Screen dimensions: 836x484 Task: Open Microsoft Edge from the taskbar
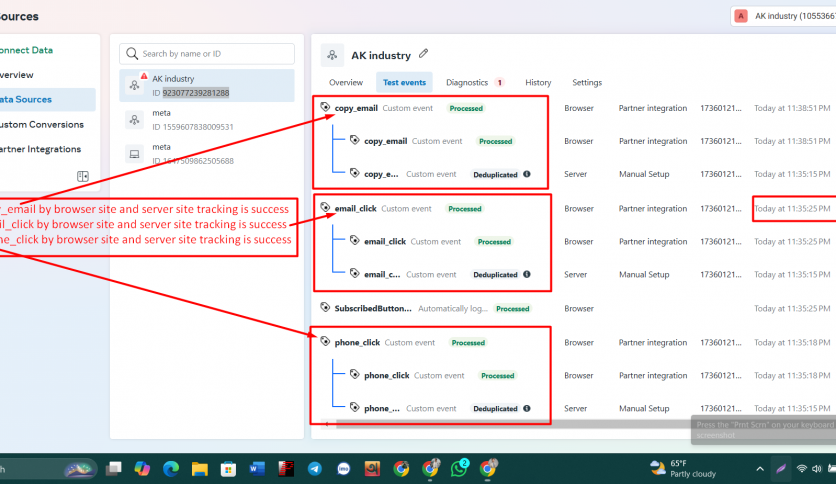[x=171, y=469]
